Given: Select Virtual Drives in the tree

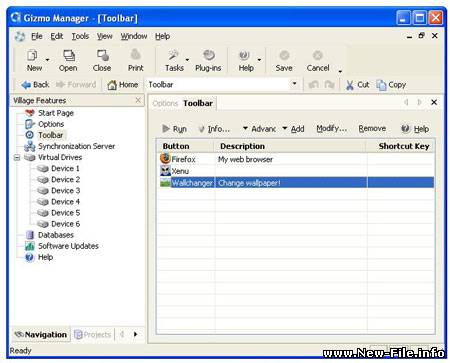Looking at the screenshot, I should [60, 157].
